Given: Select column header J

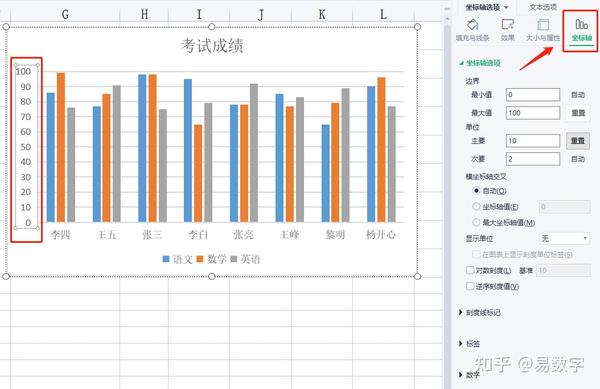Looking at the screenshot, I should click(x=261, y=15).
